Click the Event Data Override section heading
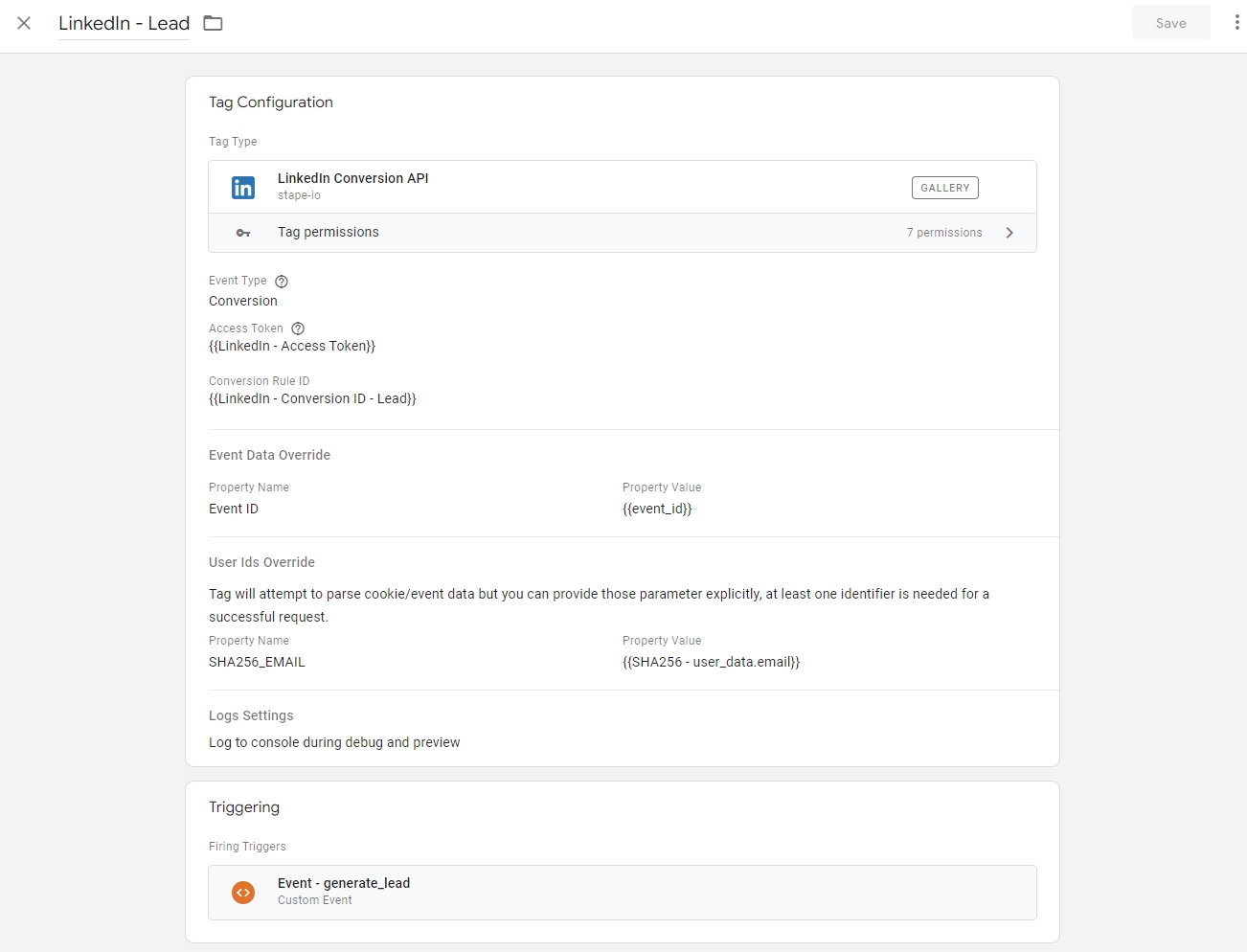1247x952 pixels. tap(269, 455)
